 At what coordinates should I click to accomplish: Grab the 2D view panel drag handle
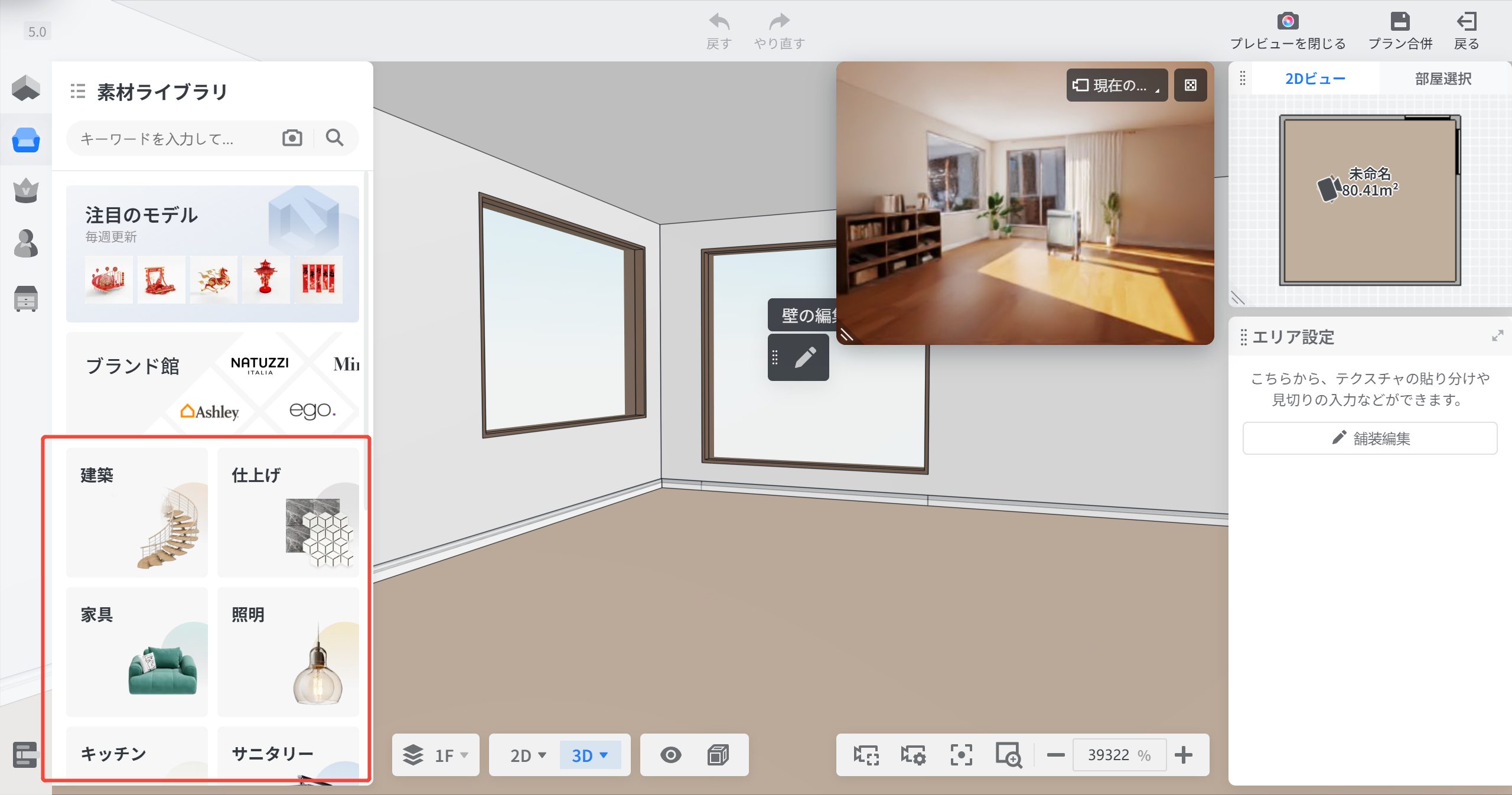(1242, 78)
